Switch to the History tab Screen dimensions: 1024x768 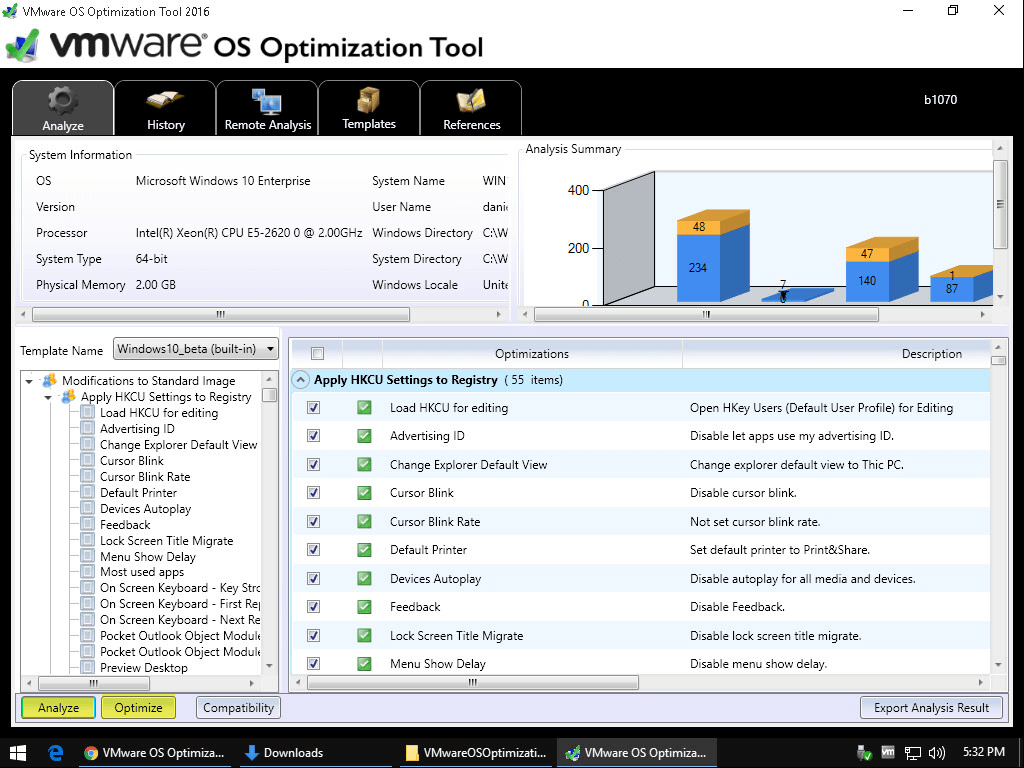point(165,108)
